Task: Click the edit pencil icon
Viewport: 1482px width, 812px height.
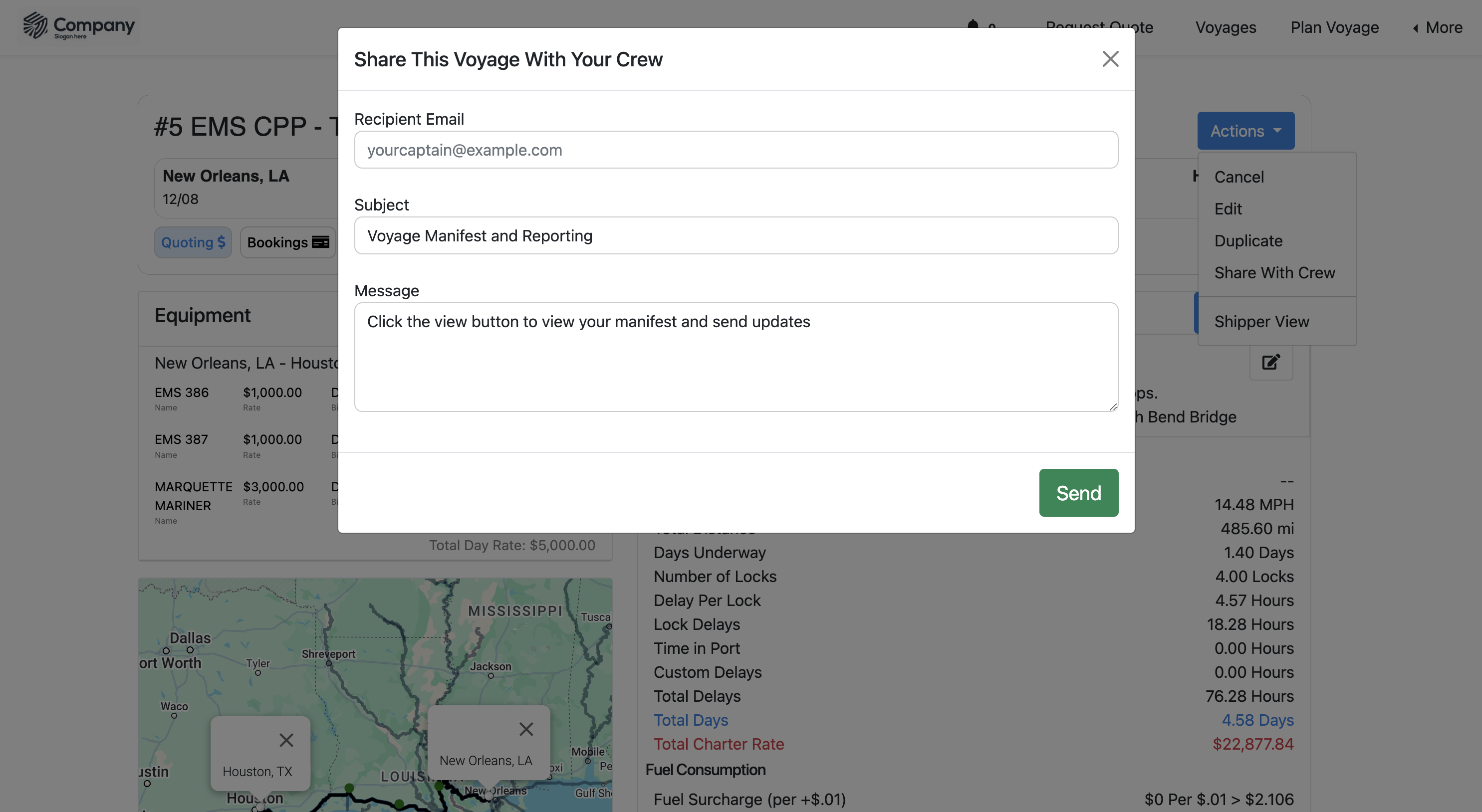Action: pos(1271,362)
